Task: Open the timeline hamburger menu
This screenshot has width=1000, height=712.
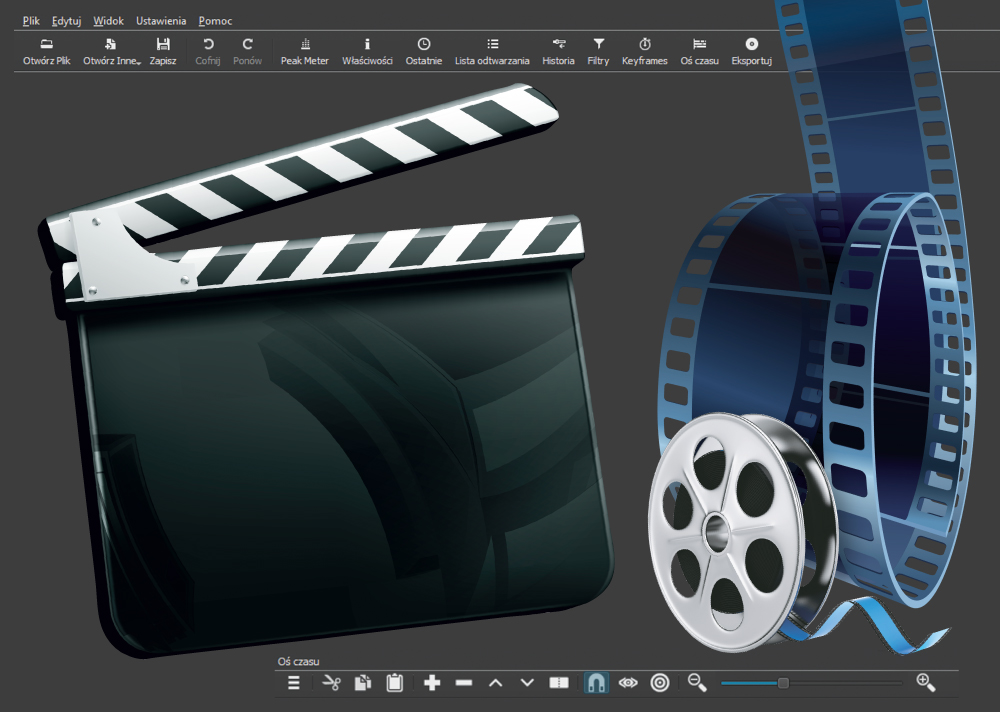Action: coord(294,683)
